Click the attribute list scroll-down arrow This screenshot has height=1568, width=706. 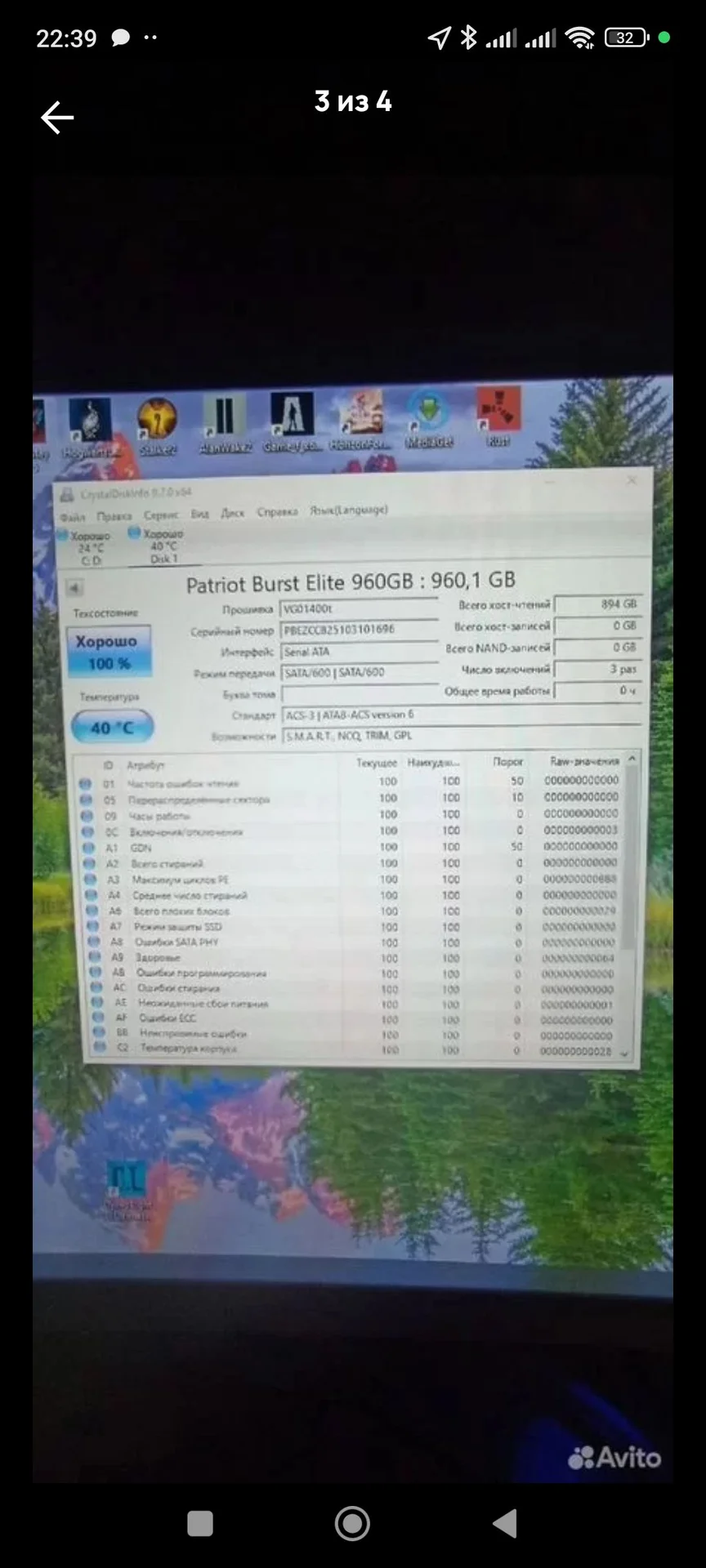point(625,1053)
